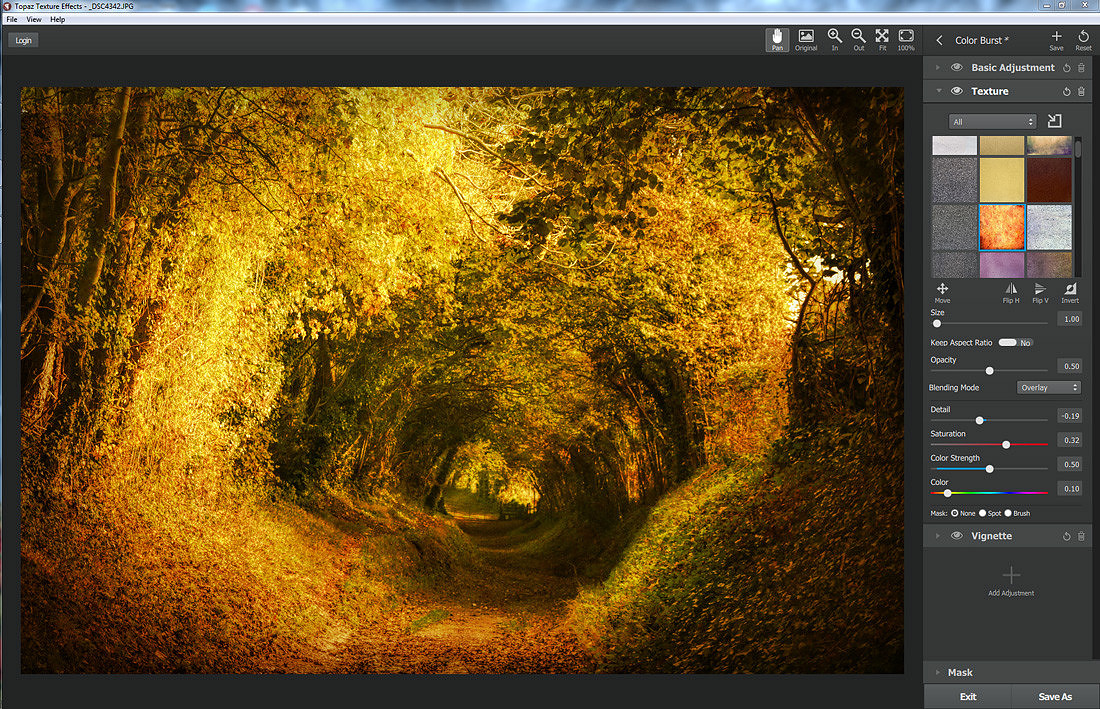Select the None mask option
This screenshot has width=1100, height=709.
pyautogui.click(x=955, y=513)
